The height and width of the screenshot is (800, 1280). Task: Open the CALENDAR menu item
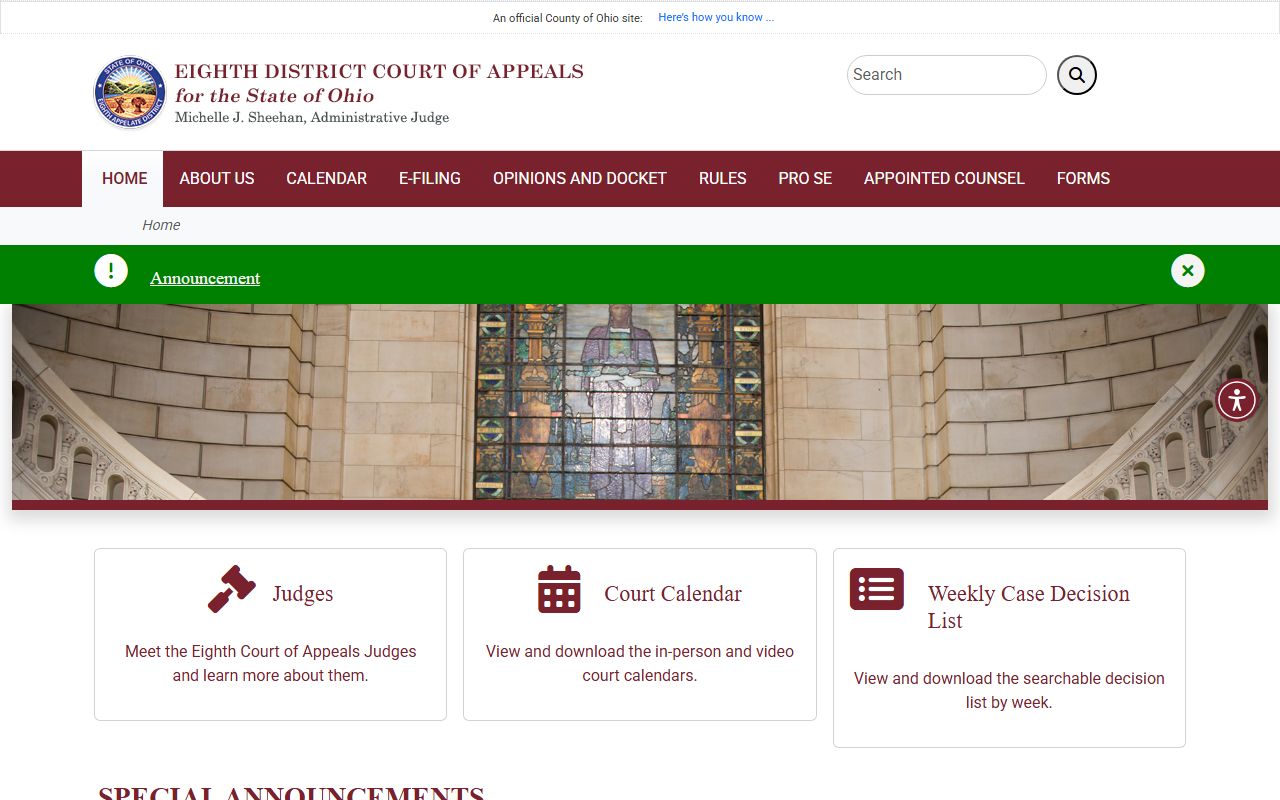(327, 179)
